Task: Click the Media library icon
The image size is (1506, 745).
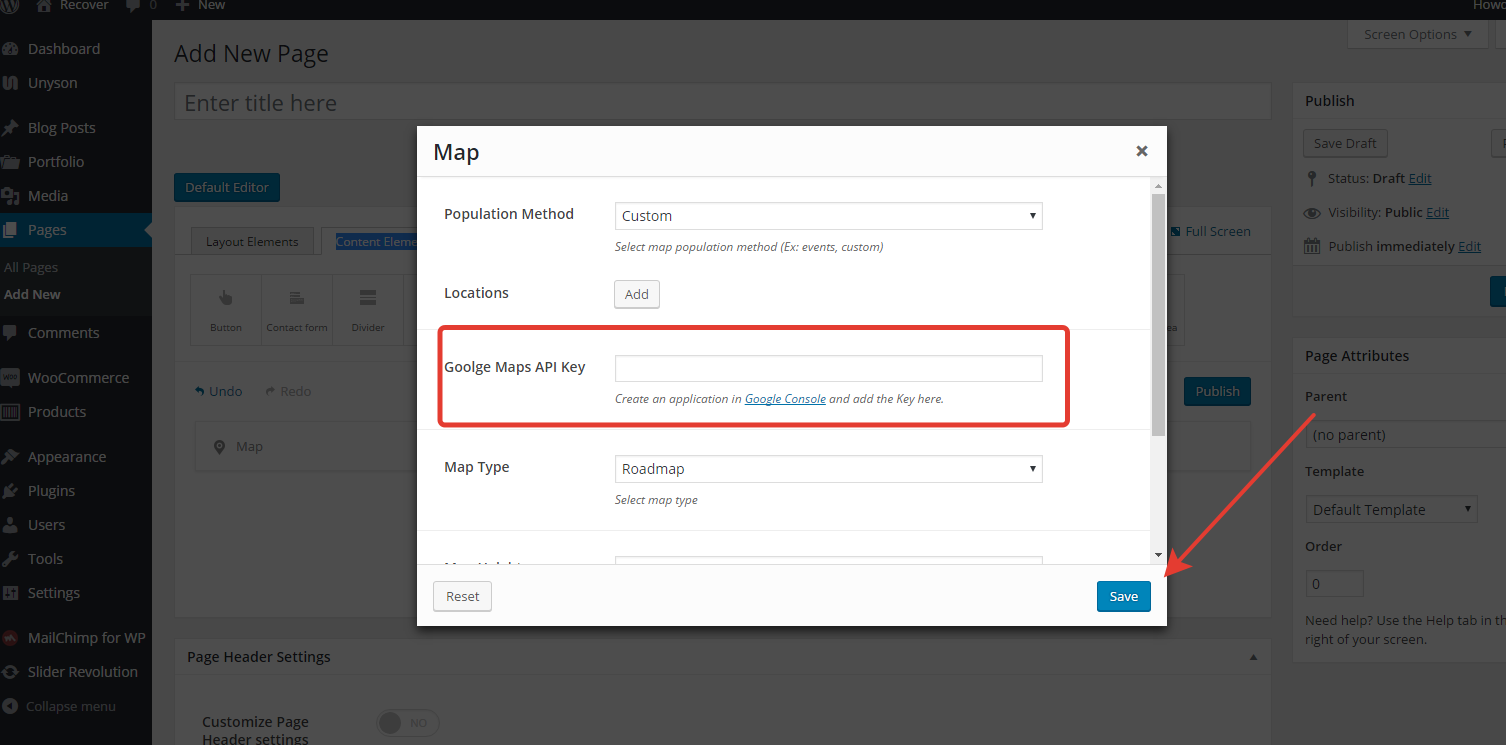Action: coord(10,196)
